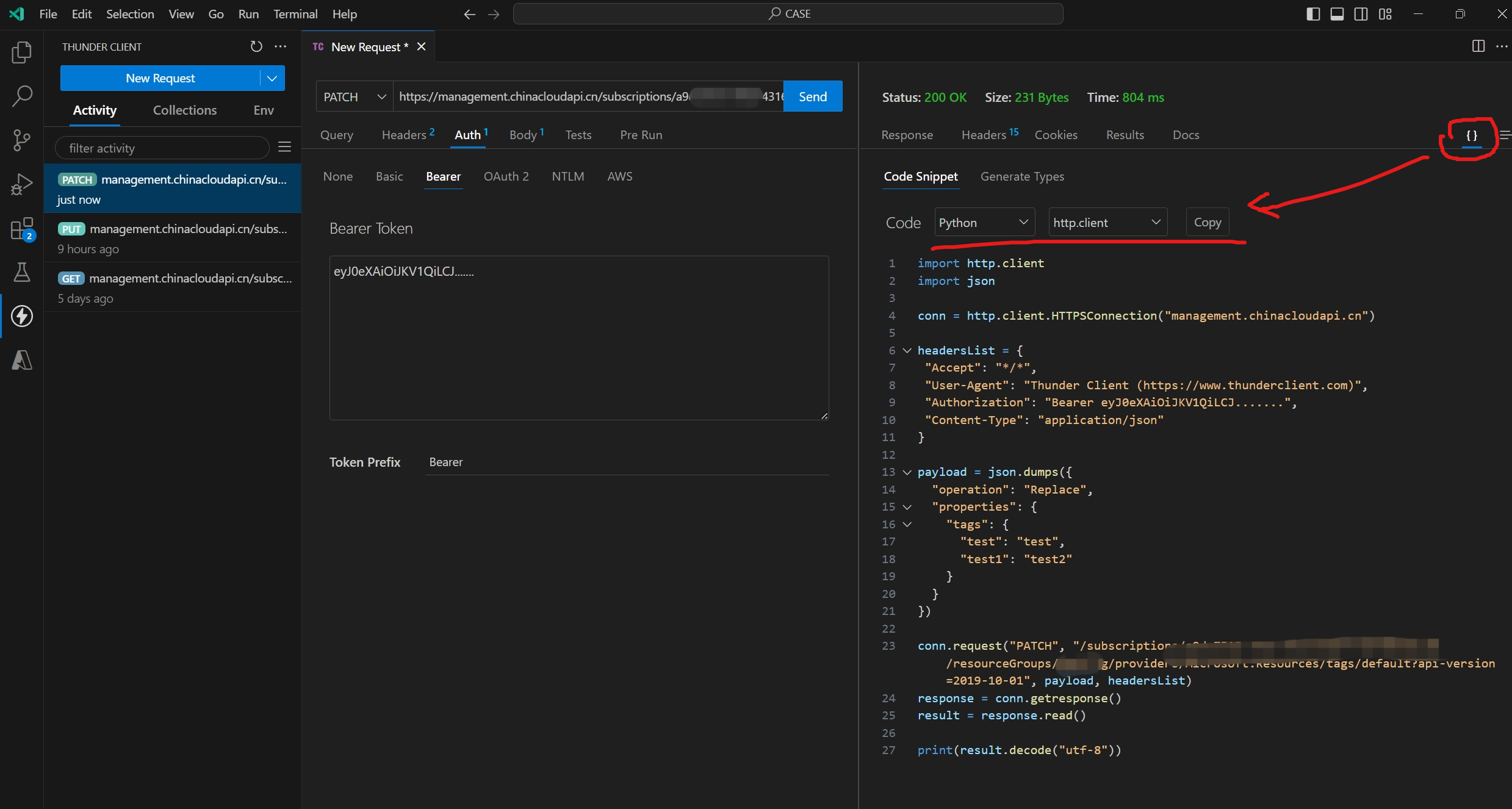
Task: Open the Source Control branch icon
Action: pyautogui.click(x=22, y=140)
